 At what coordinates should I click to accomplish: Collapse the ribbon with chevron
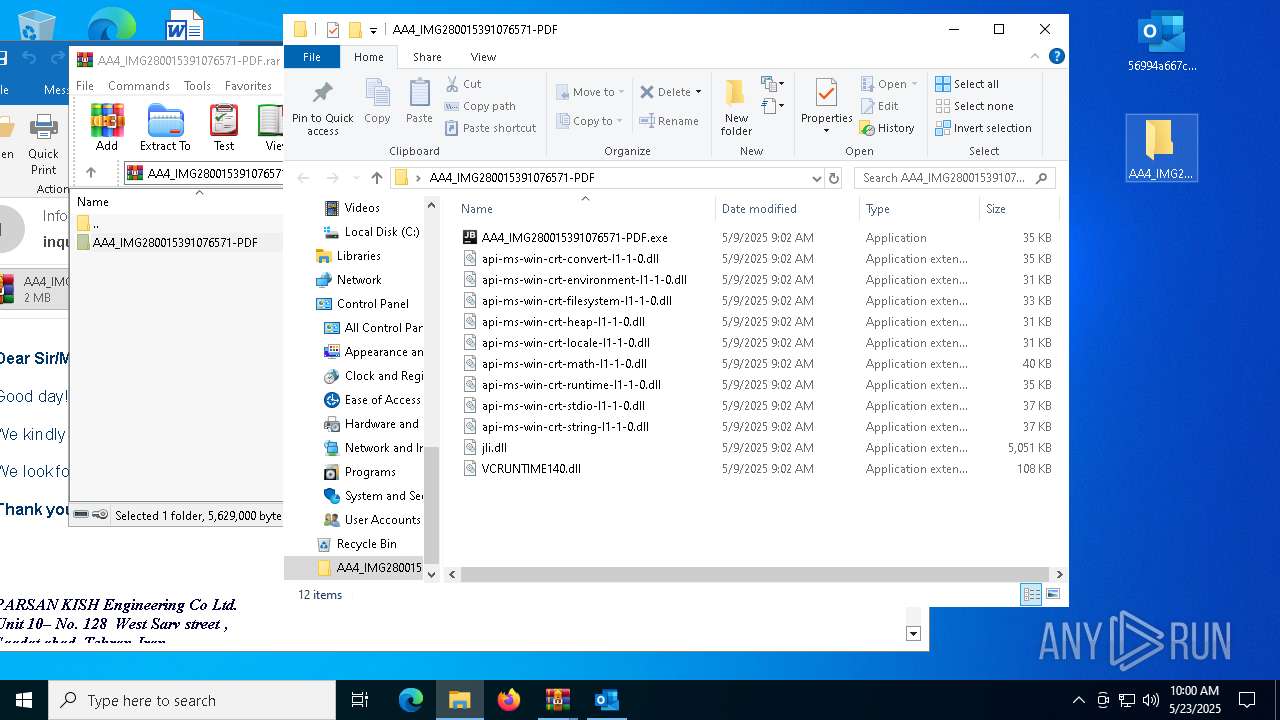1035,57
